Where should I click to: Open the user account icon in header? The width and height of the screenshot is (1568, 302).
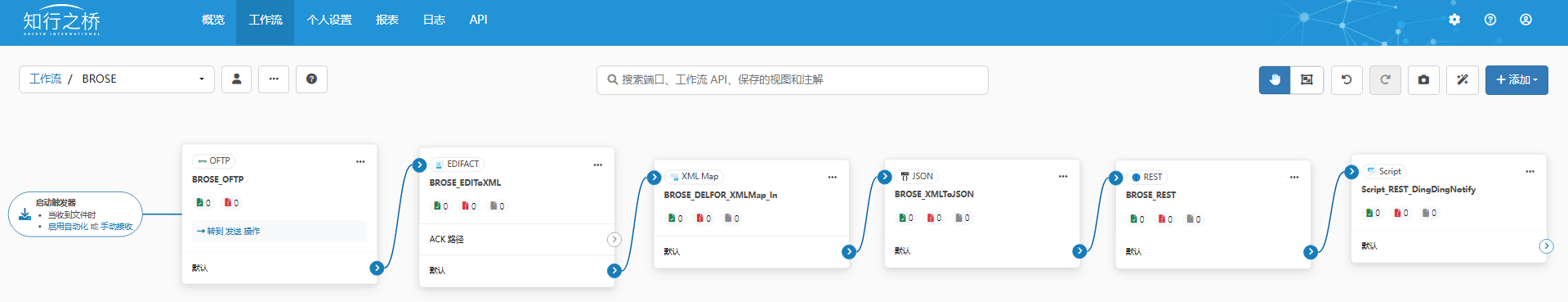coord(1526,20)
